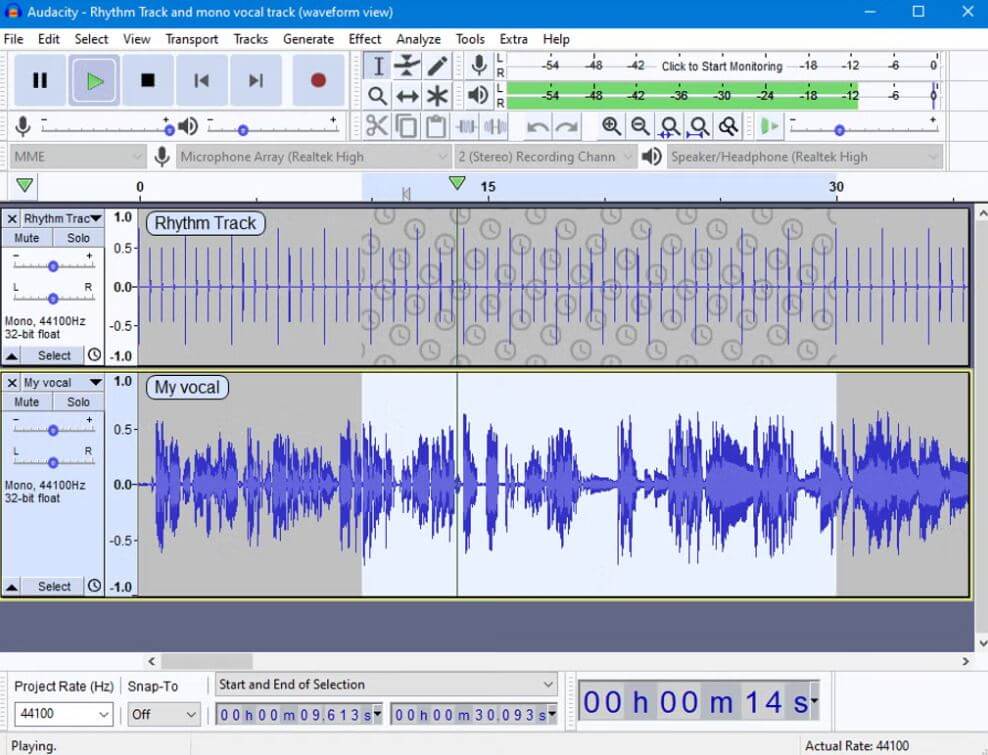Open Start and End of Selection dropdown
This screenshot has height=755, width=988.
click(x=386, y=684)
